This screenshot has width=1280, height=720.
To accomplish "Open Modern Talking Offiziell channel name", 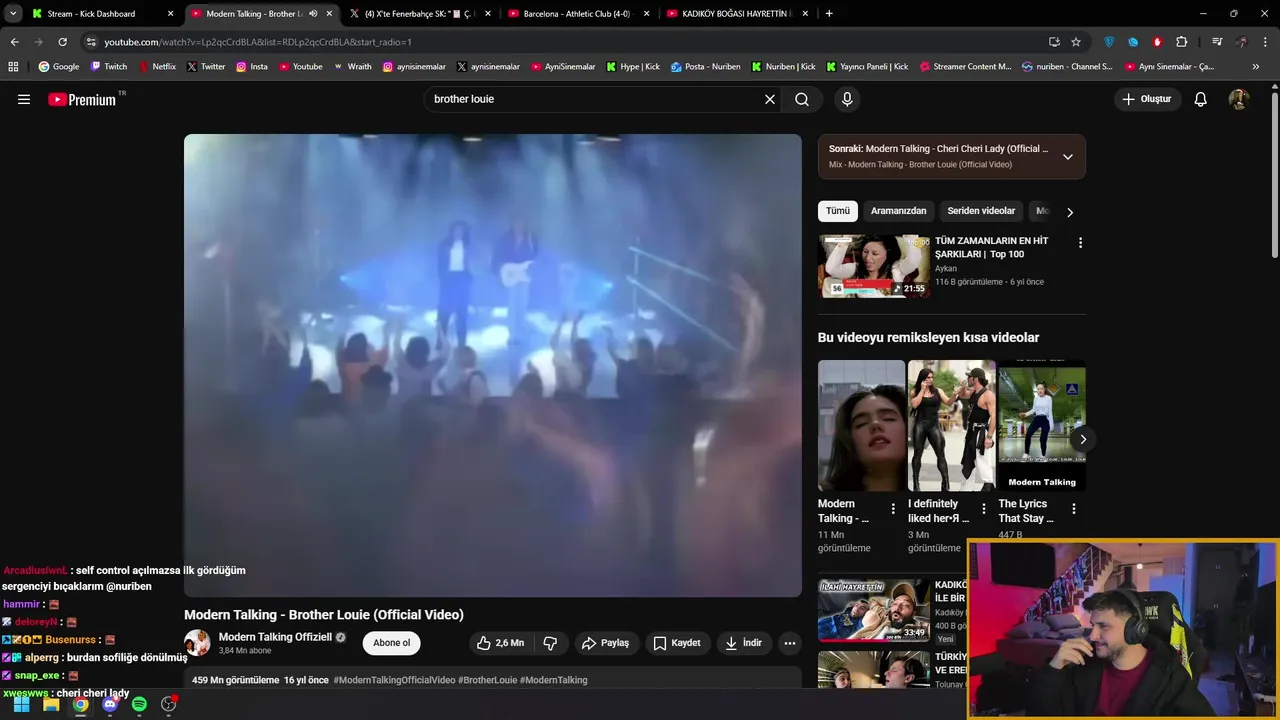I will coord(275,637).
